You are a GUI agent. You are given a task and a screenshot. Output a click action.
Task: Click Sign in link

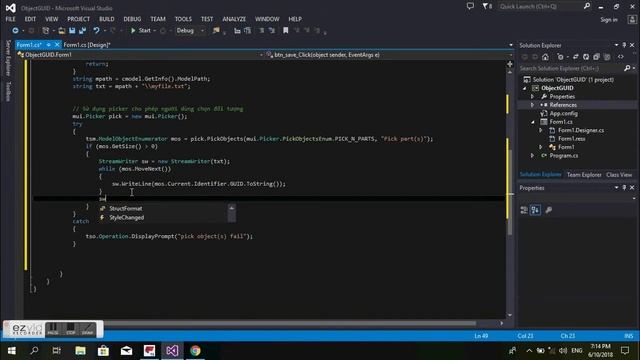609,20
